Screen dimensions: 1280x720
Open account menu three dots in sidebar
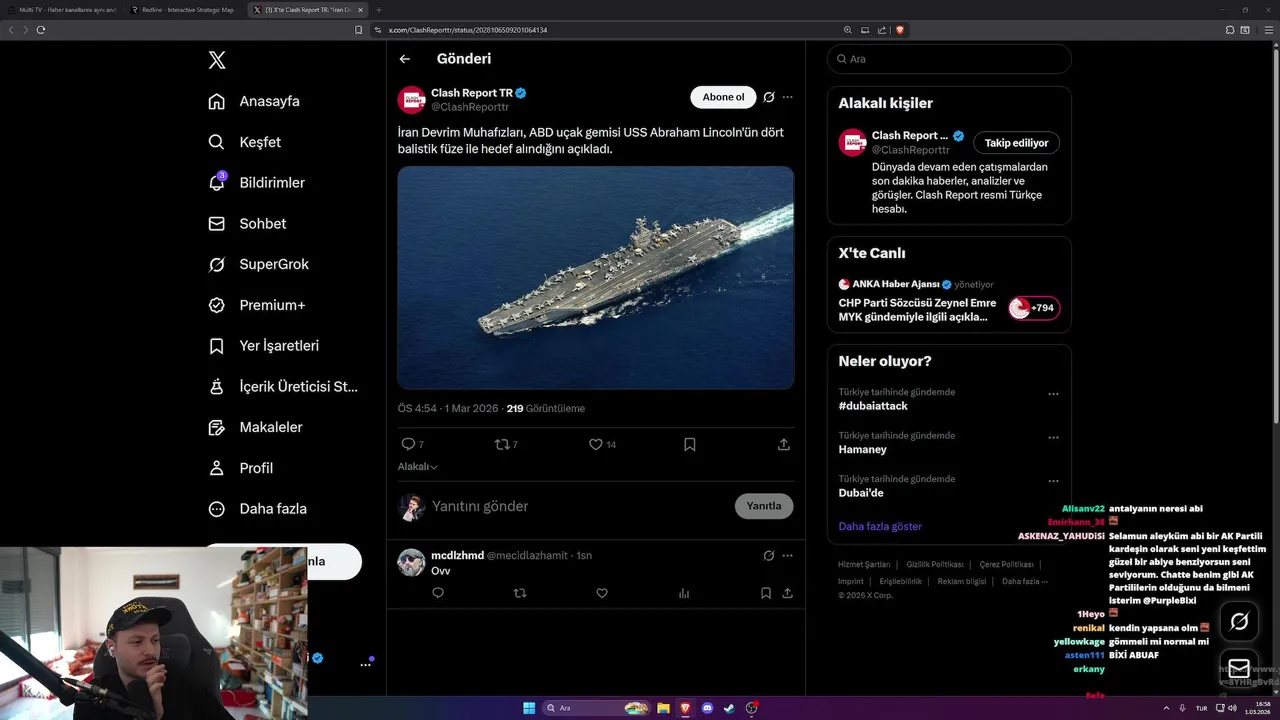tap(365, 664)
